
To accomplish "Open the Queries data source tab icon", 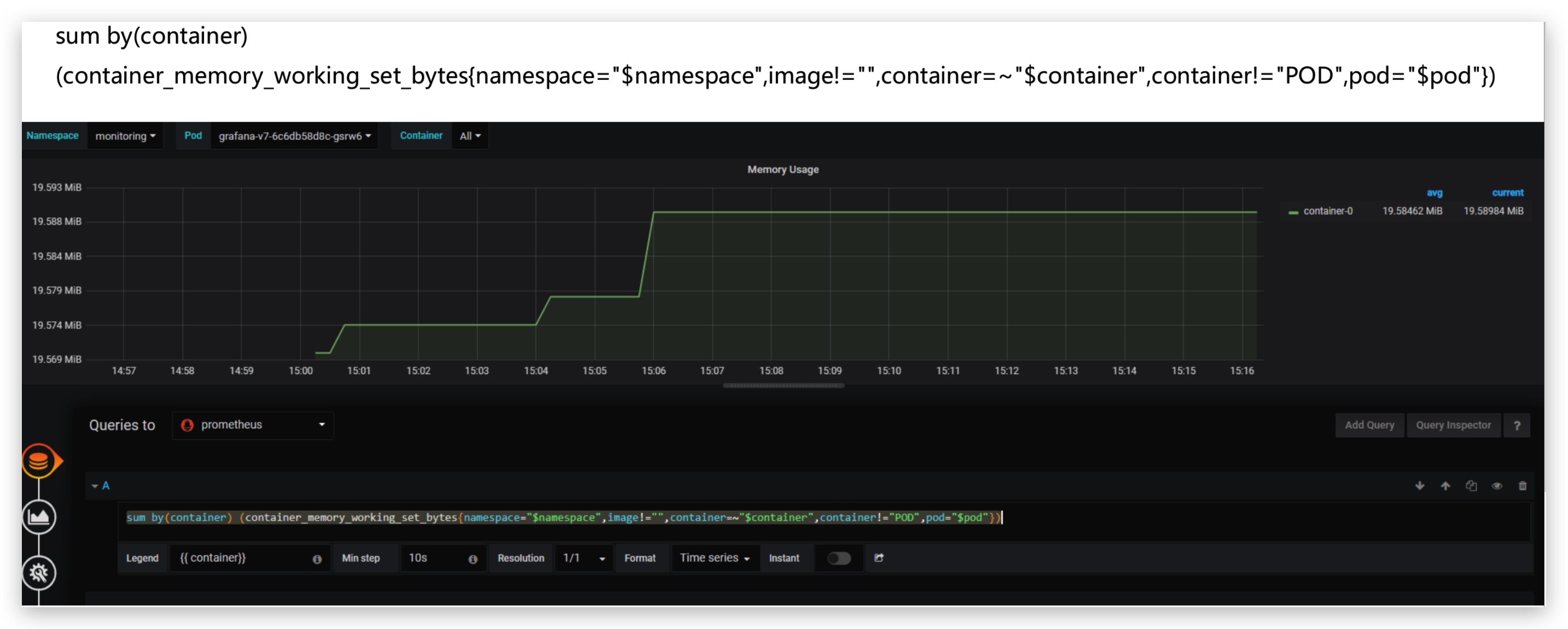I will (x=39, y=461).
